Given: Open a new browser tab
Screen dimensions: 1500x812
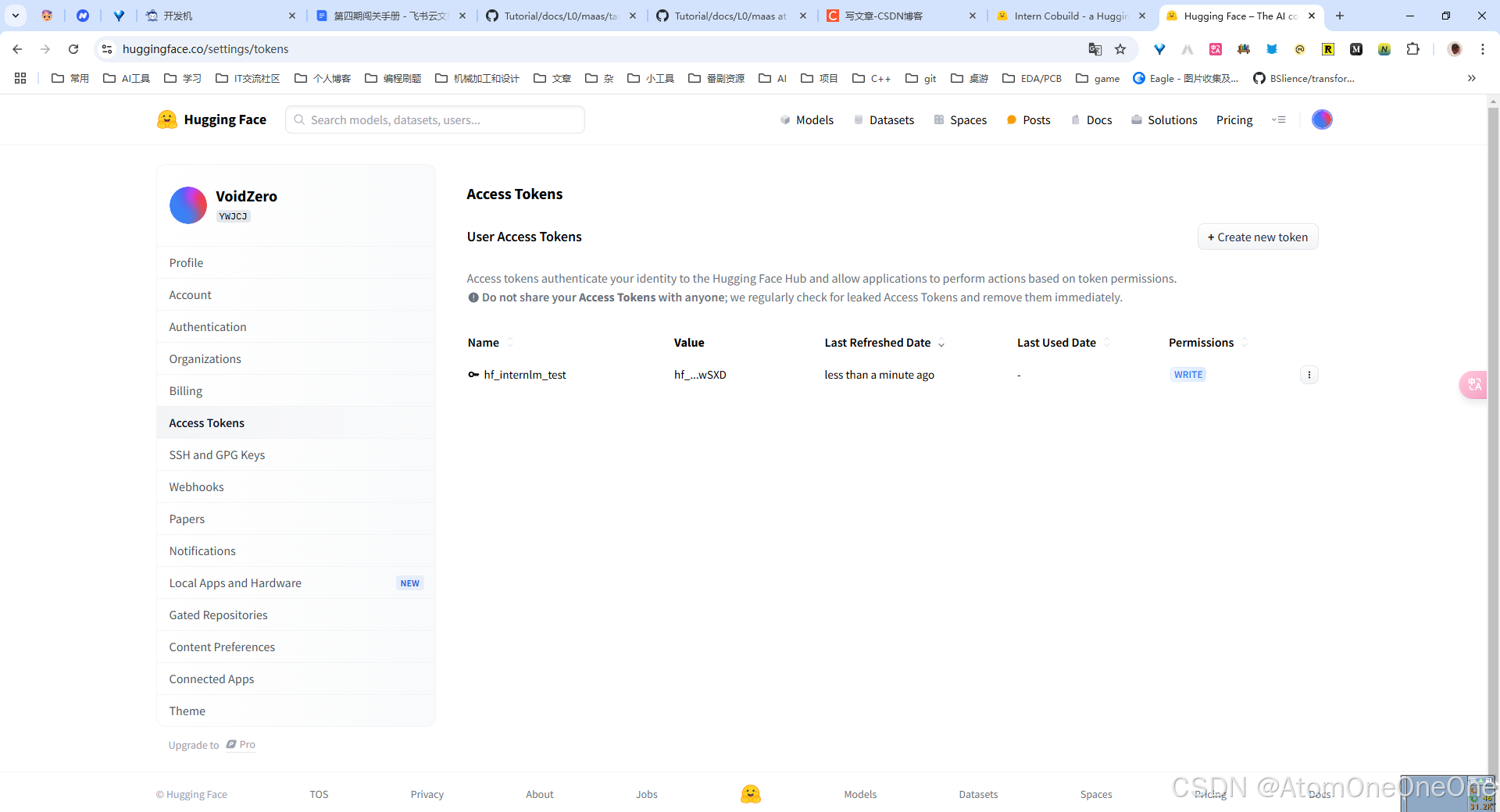Looking at the screenshot, I should click(1340, 16).
